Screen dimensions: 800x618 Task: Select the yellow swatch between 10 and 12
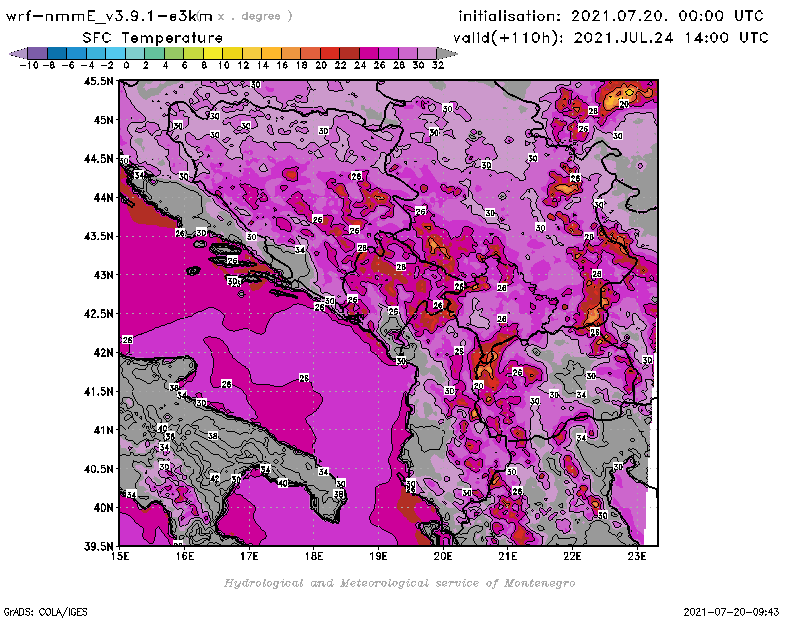click(x=232, y=53)
